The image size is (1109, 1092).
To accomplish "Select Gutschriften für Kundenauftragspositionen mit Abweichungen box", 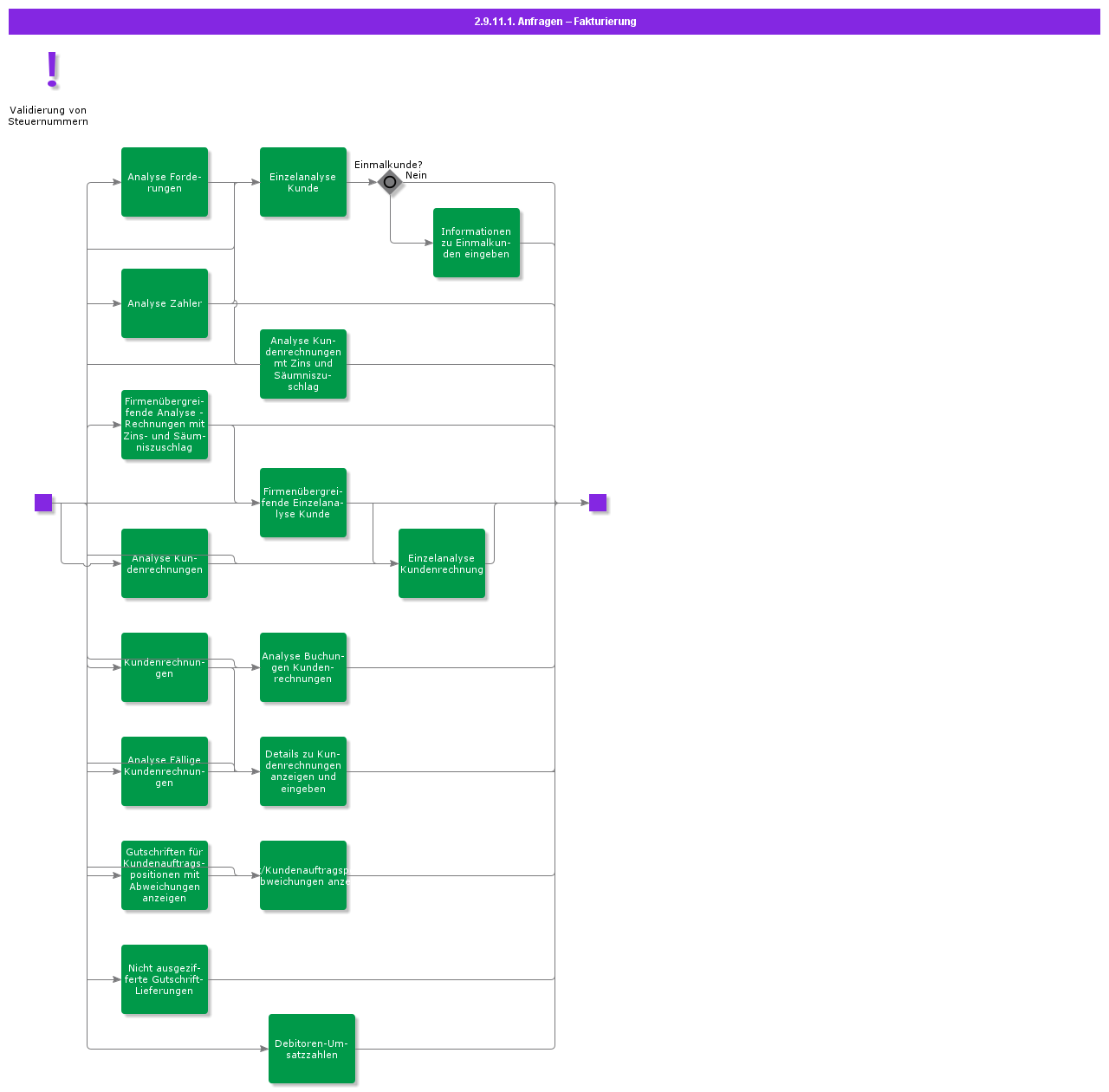I will (165, 875).
